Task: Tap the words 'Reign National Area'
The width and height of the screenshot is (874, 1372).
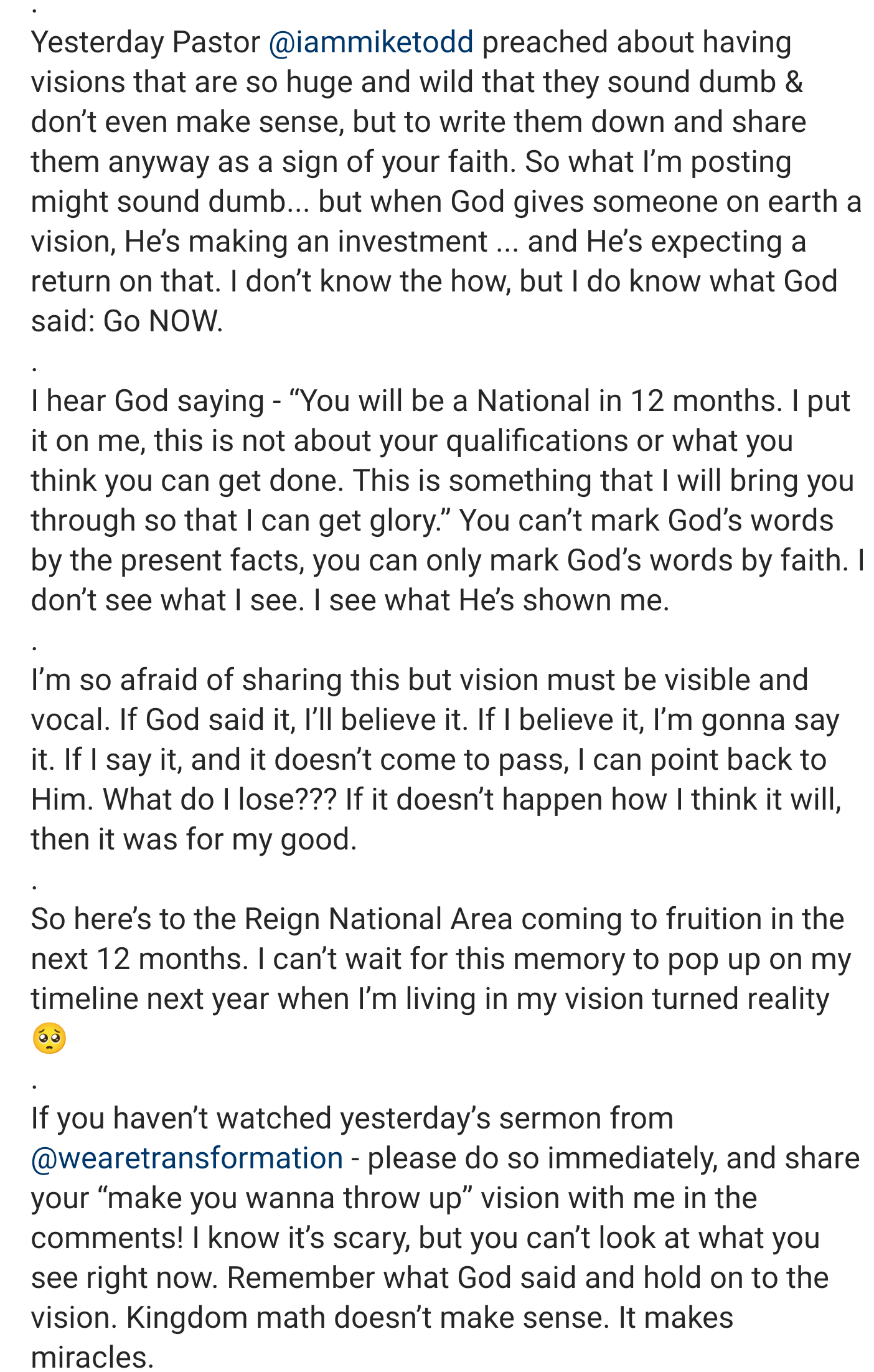Action: [x=378, y=920]
